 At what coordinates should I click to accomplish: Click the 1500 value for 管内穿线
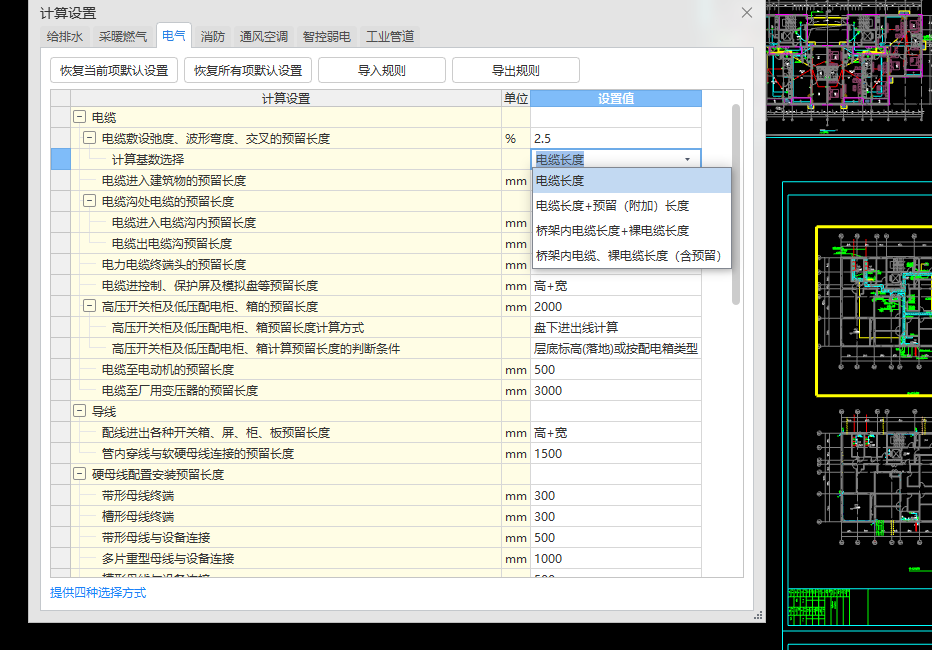[x=616, y=453]
